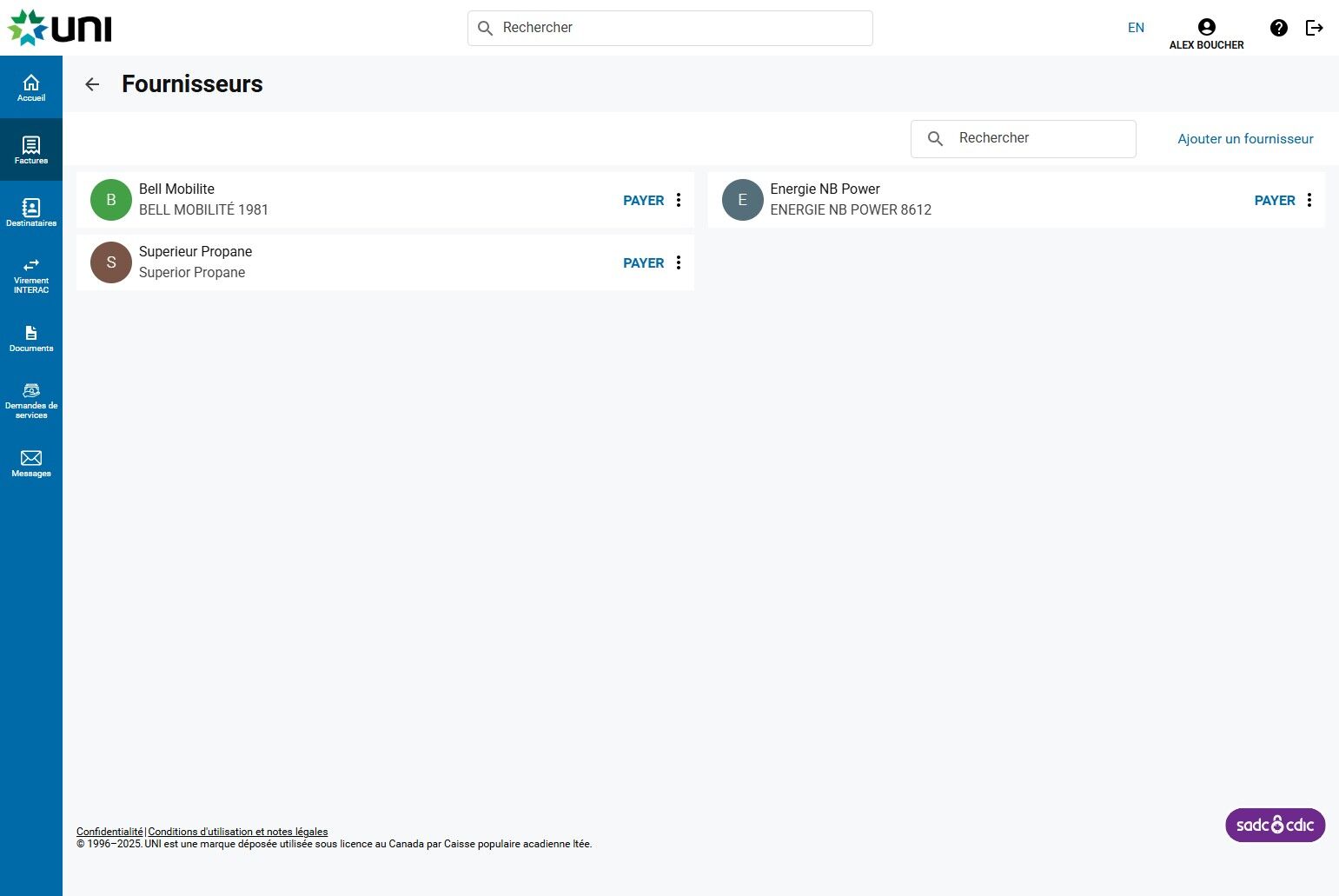Go to Accueil home in sidebar

coord(31,87)
